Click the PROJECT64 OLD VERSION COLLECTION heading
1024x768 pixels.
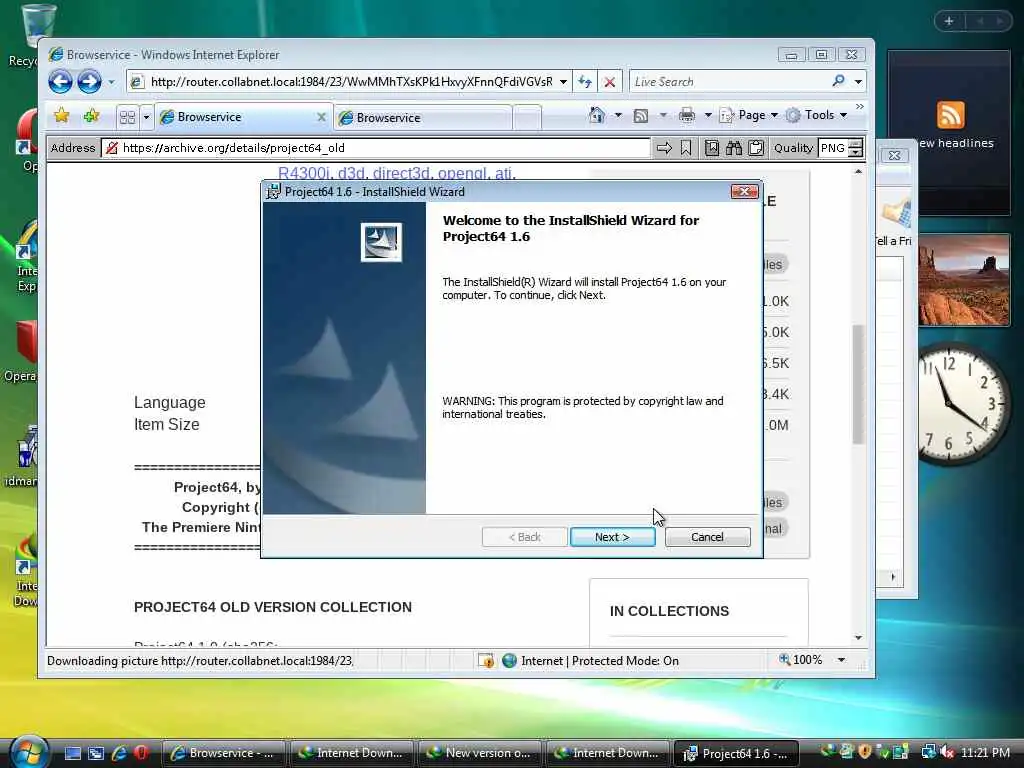click(x=273, y=607)
